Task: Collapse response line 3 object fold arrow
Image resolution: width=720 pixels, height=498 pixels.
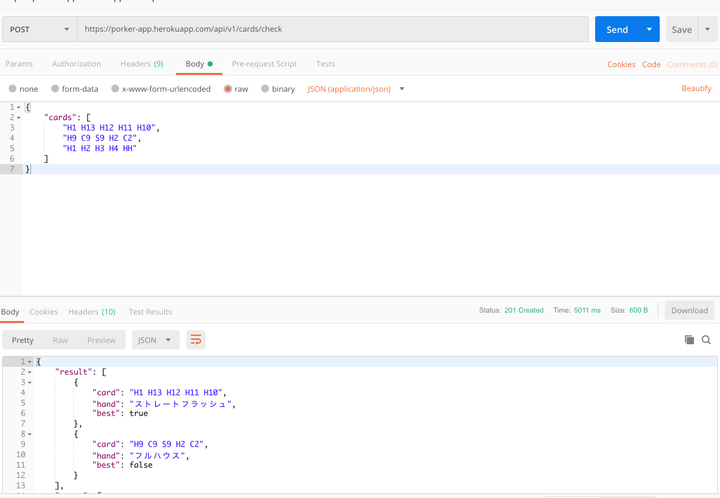Action: click(x=30, y=383)
